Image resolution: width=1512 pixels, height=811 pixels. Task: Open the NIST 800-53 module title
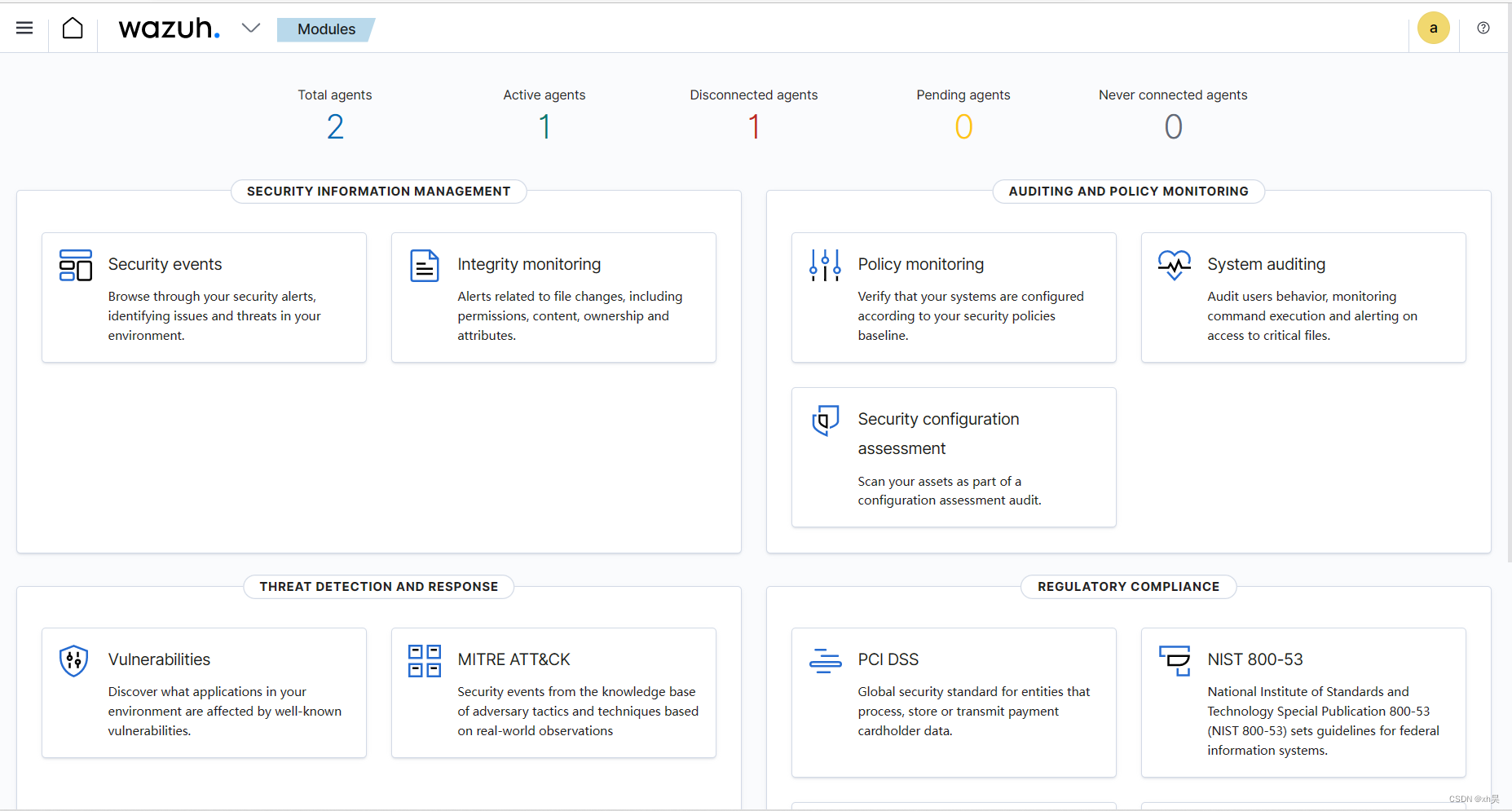(x=1254, y=659)
